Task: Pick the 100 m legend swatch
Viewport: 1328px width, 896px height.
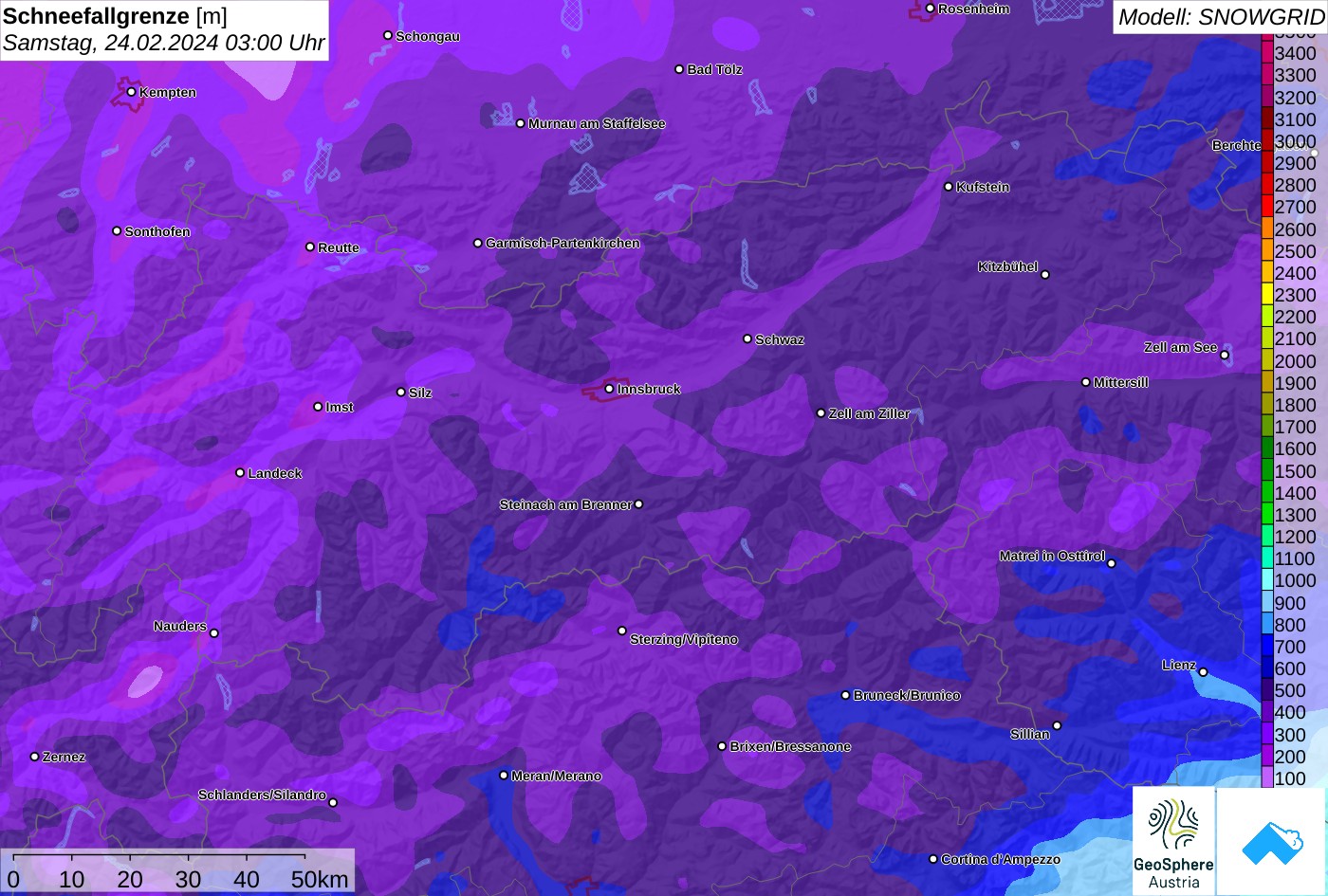Action: 1267,778
